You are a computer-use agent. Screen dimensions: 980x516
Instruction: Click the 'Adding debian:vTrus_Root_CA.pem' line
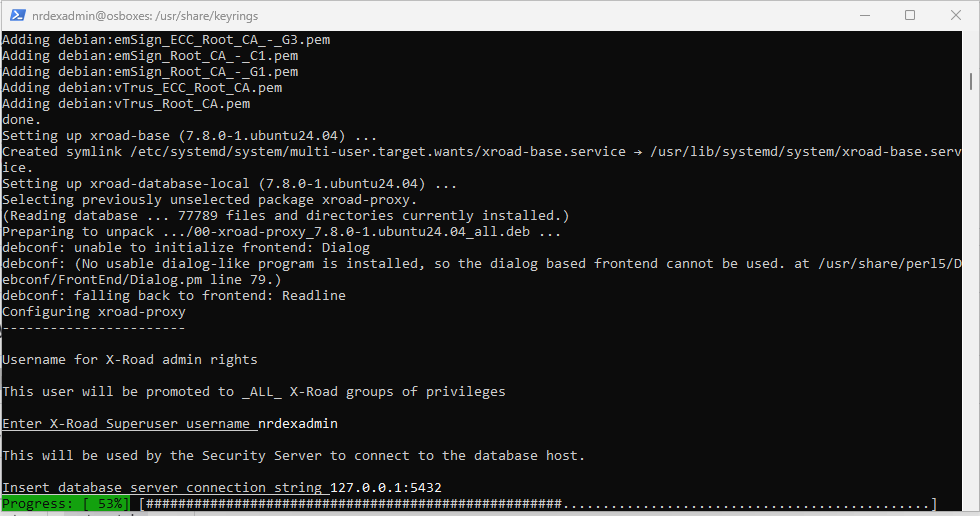tap(126, 104)
